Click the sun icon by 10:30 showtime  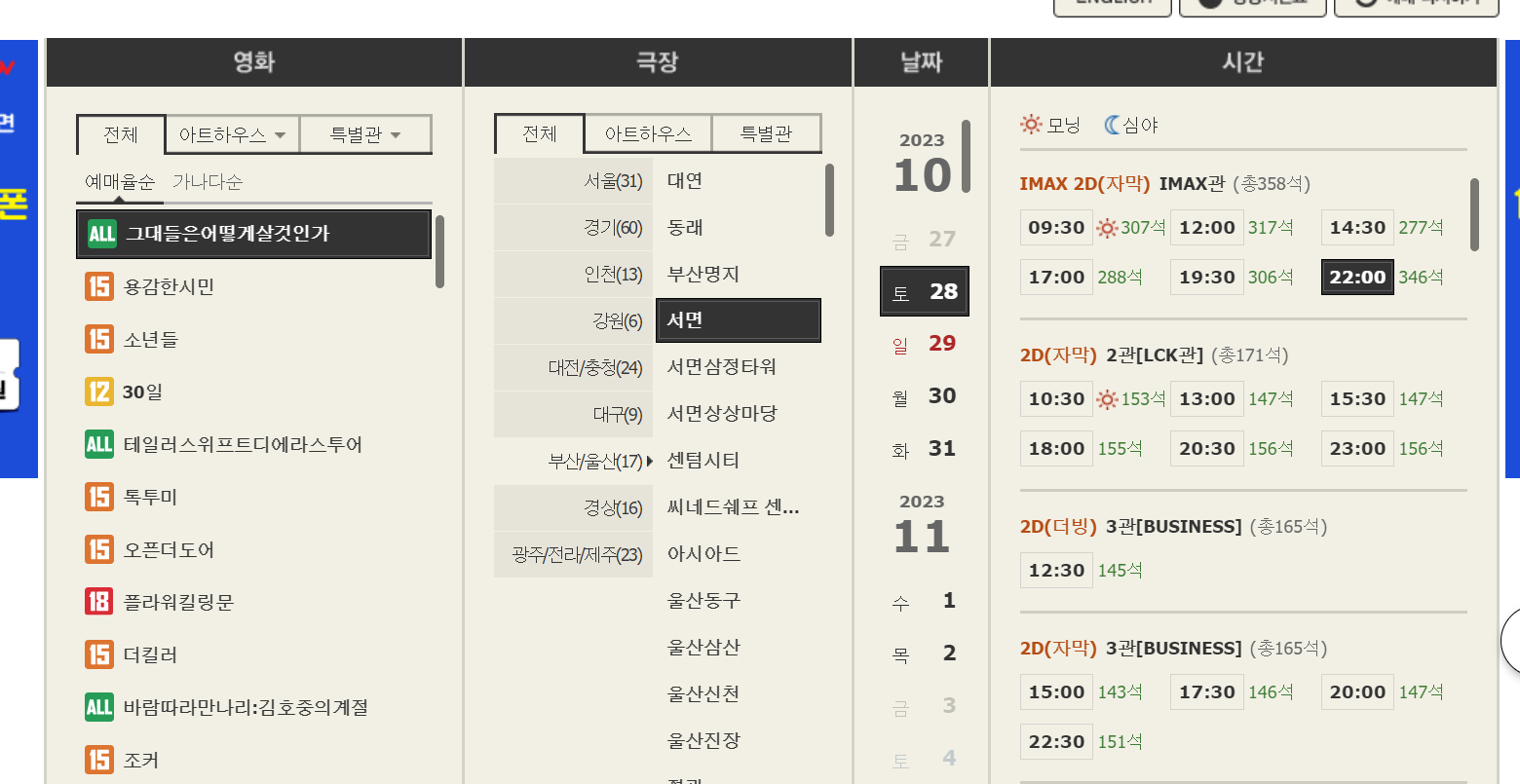coord(1107,399)
